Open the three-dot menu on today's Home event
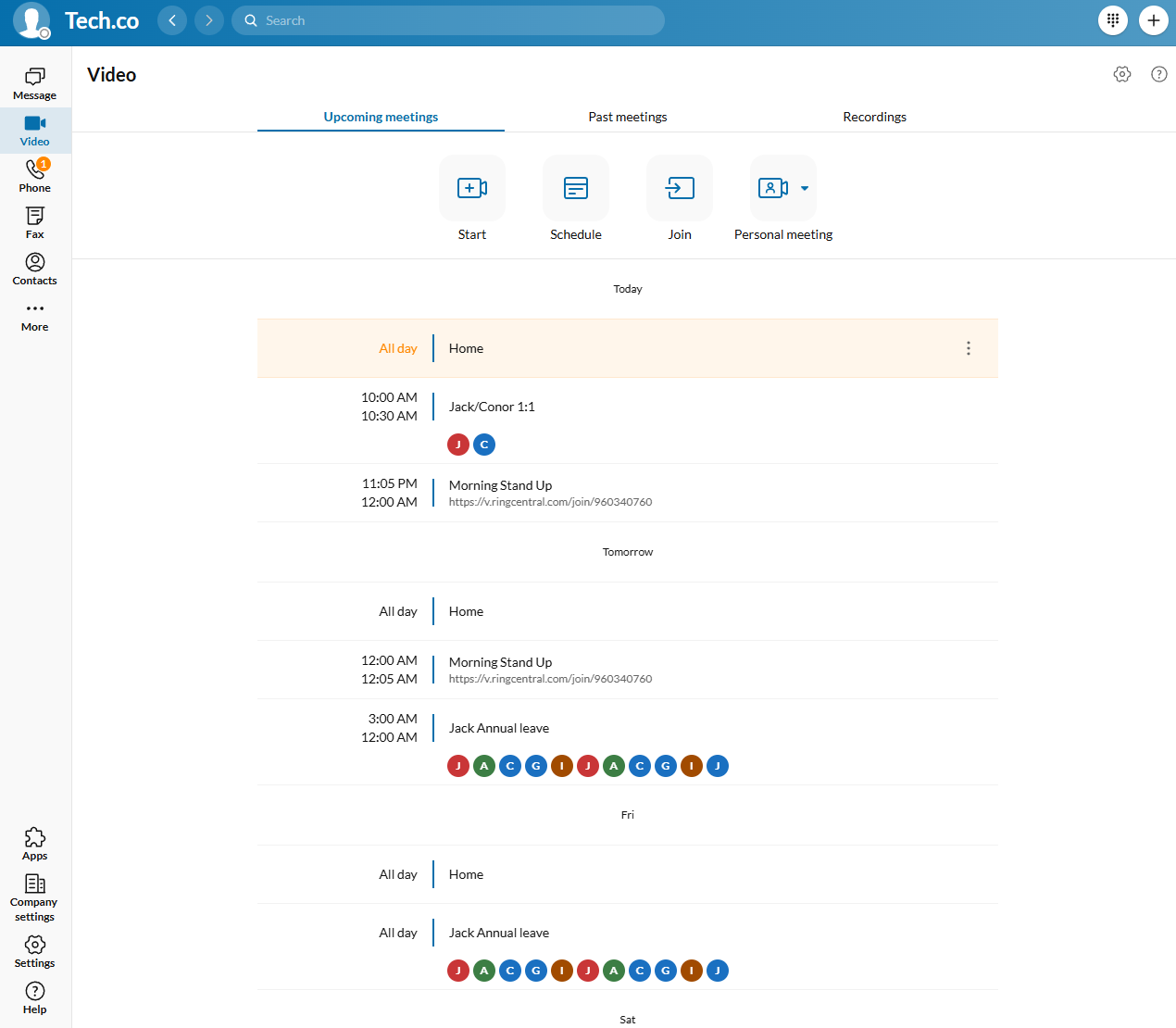This screenshot has width=1176, height=1028. [969, 348]
